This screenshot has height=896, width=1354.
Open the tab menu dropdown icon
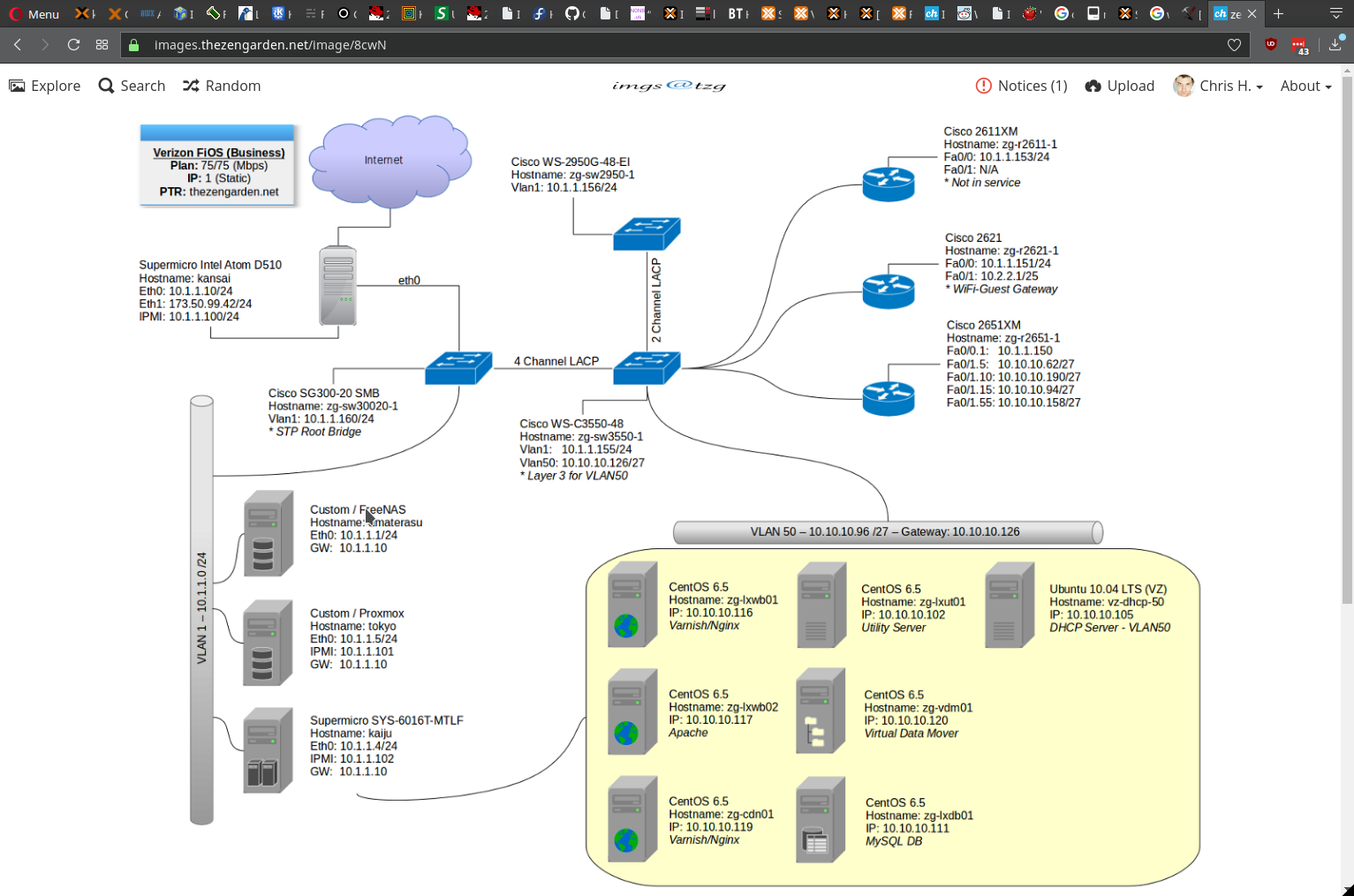[x=1335, y=13]
